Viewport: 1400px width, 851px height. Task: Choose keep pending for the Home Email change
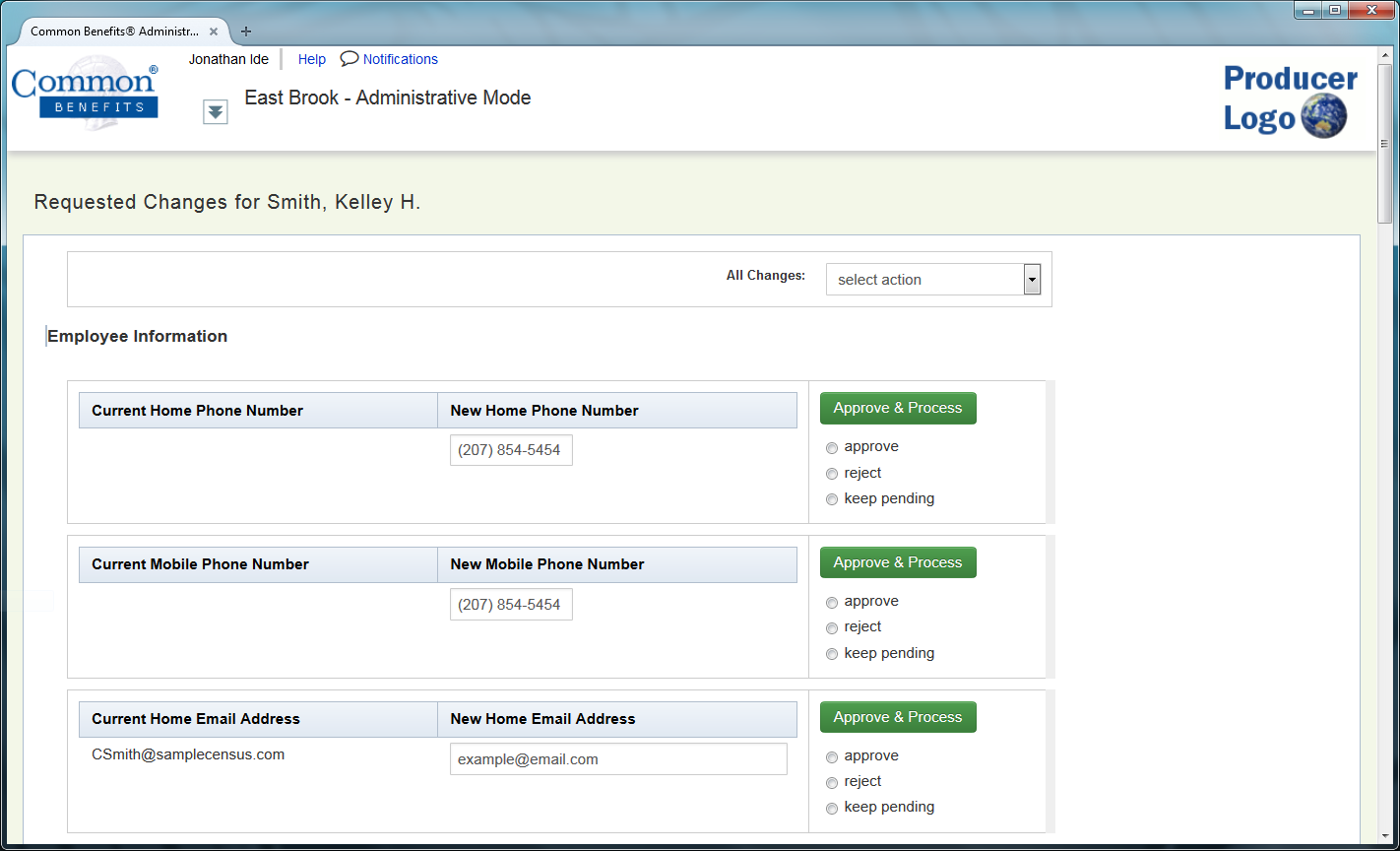[832, 808]
